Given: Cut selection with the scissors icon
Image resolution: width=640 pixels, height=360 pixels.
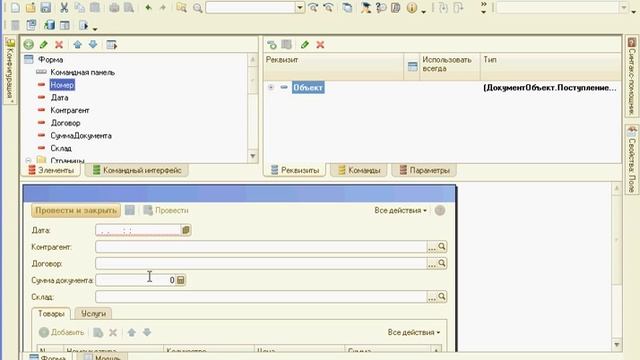Looking at the screenshot, I should [64, 7].
